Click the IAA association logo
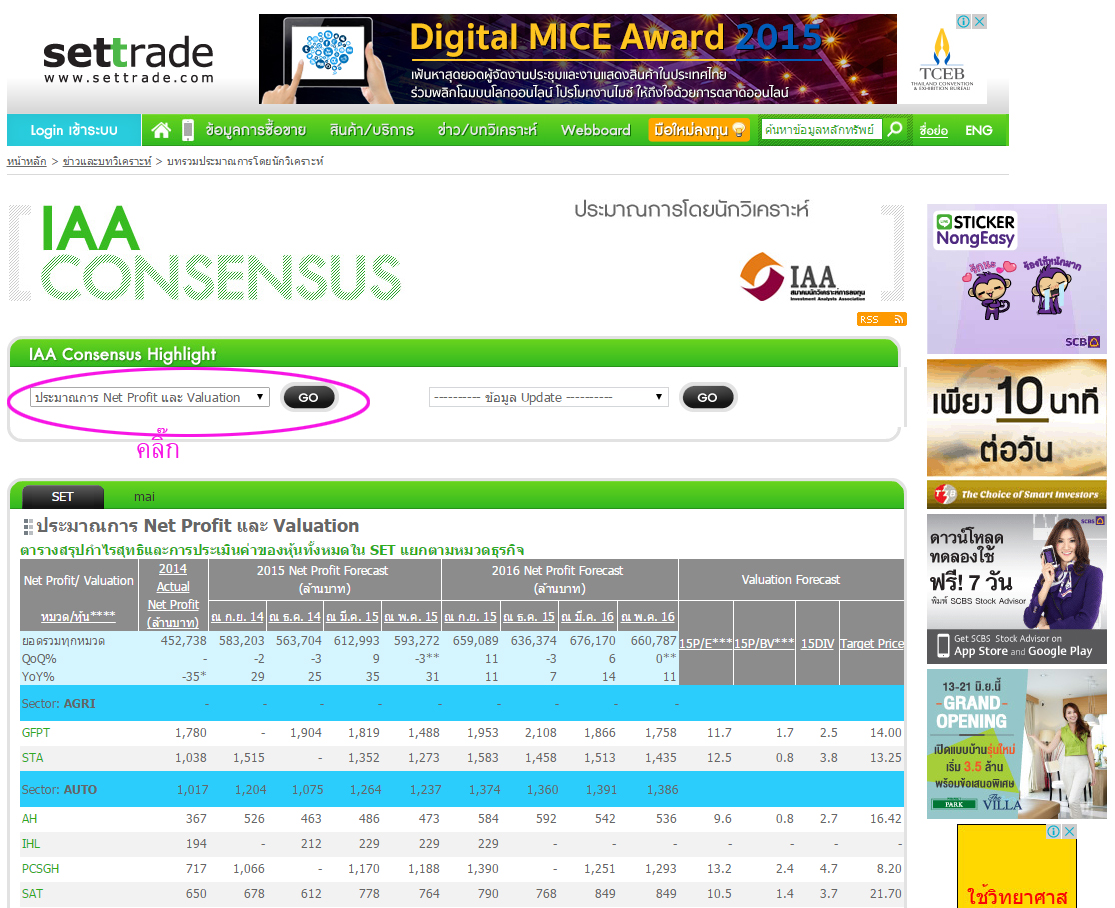 [802, 276]
